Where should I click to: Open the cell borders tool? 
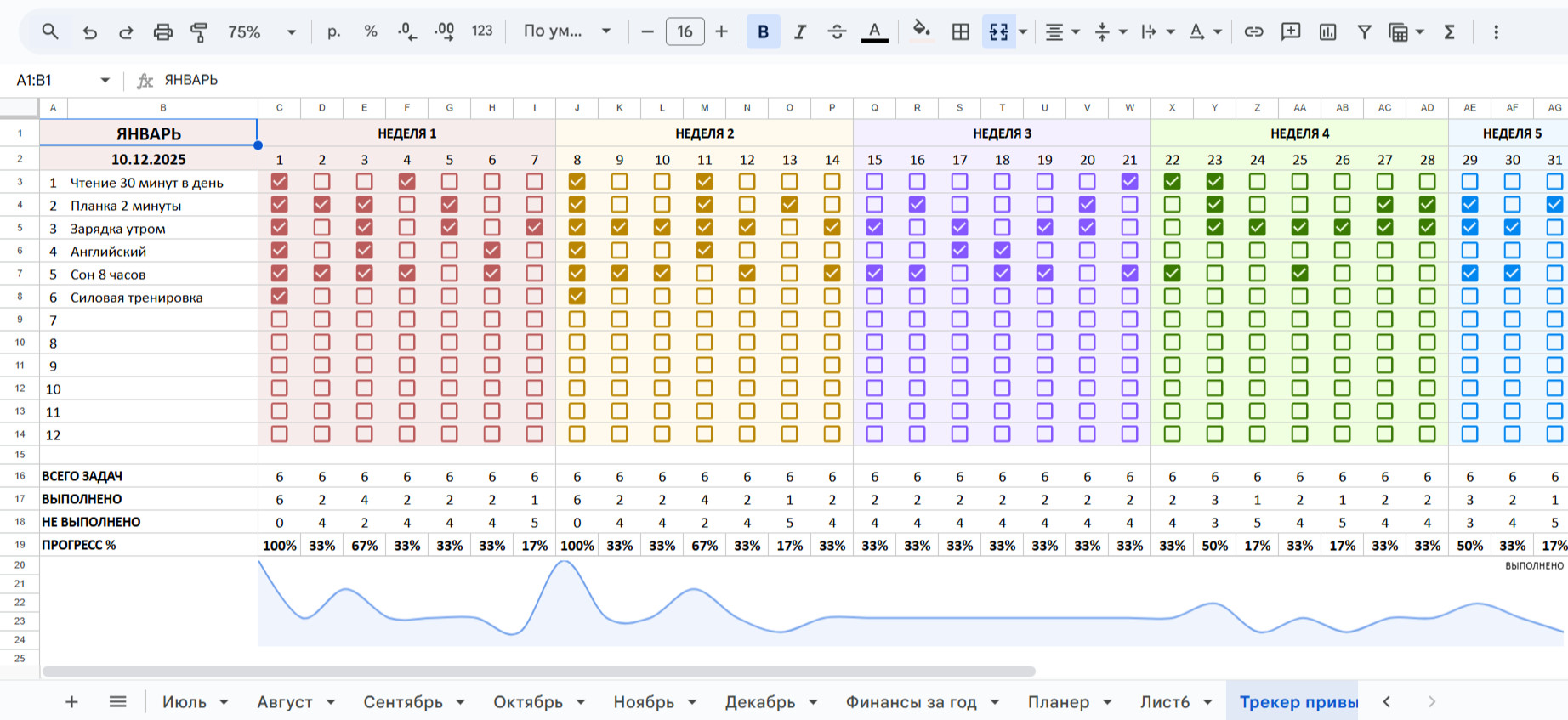[x=960, y=32]
